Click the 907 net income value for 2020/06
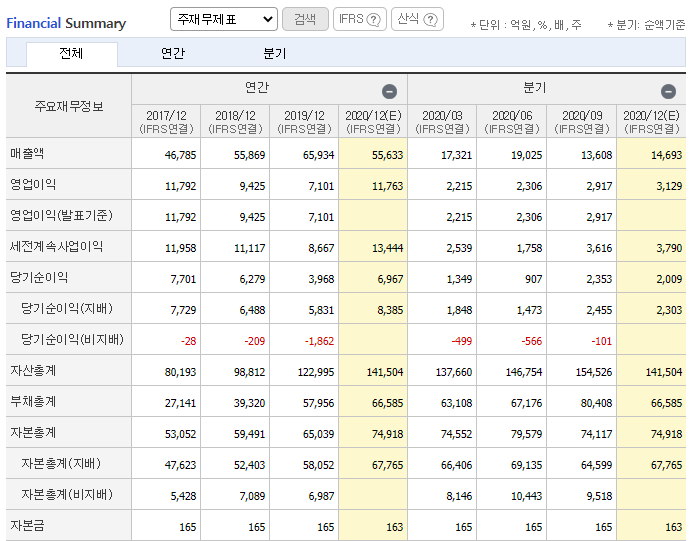 [534, 279]
